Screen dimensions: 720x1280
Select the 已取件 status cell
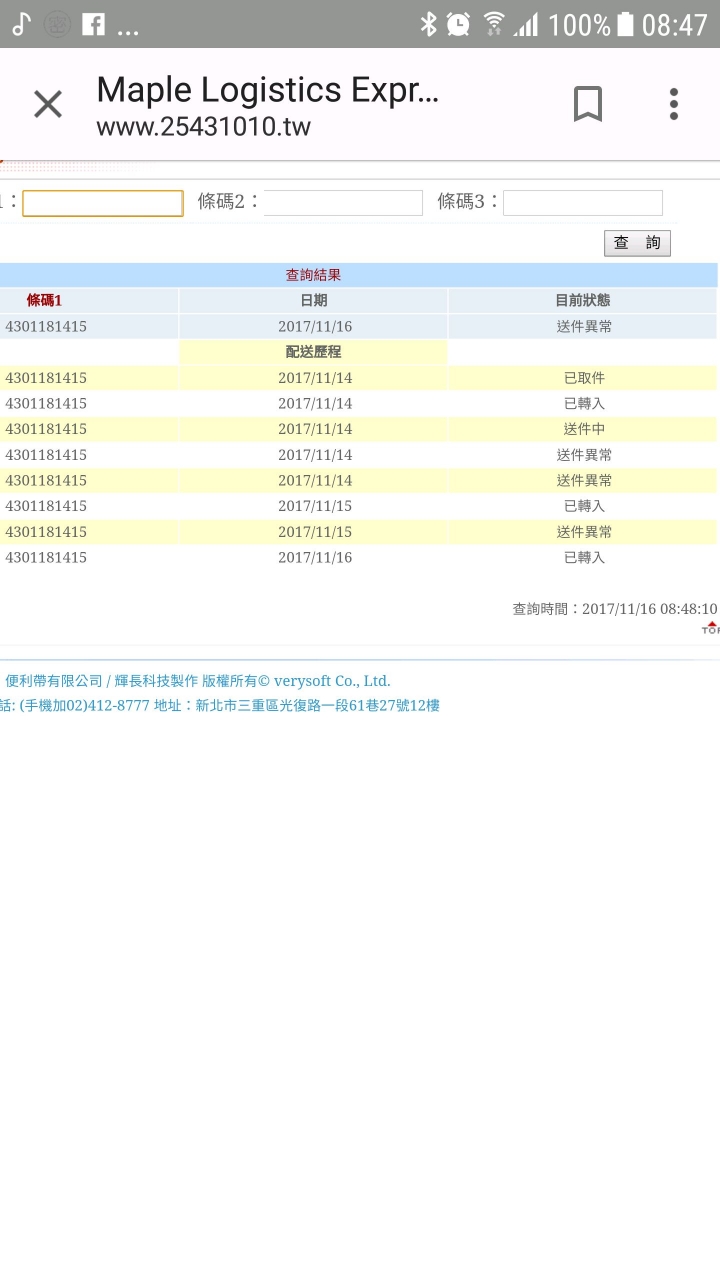(584, 378)
